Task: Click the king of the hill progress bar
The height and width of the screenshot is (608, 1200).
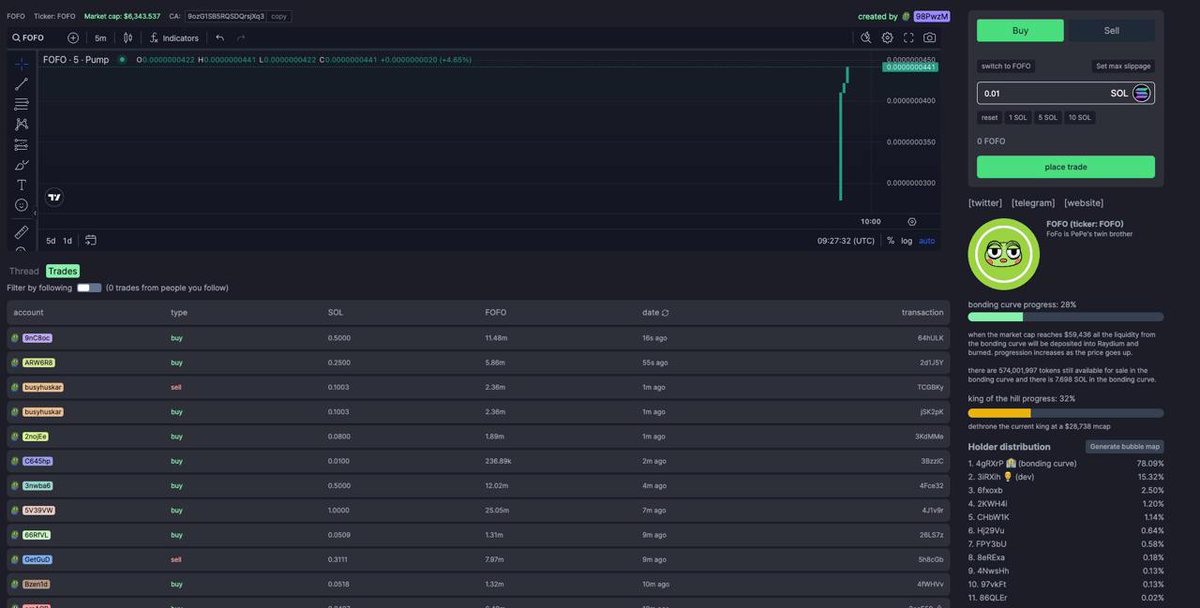Action: click(x=1066, y=413)
